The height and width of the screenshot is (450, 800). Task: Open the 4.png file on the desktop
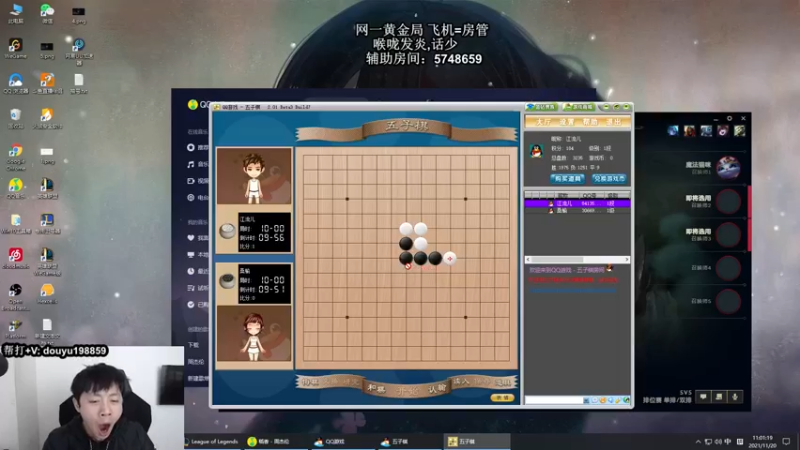click(79, 14)
